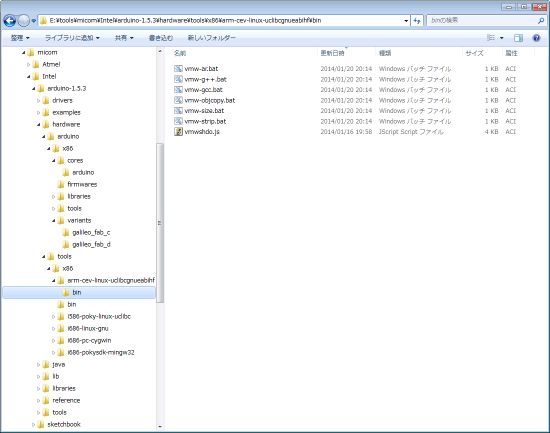Click the refresh button beside address bar

tap(417, 21)
